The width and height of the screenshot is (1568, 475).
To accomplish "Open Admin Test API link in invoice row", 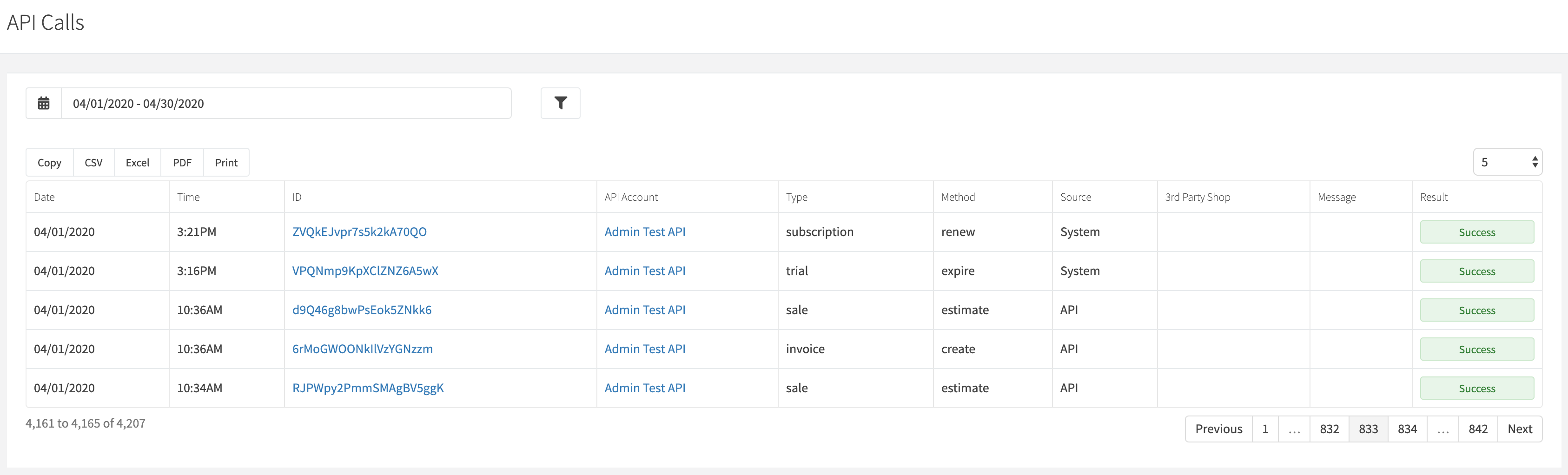I will tap(645, 349).
